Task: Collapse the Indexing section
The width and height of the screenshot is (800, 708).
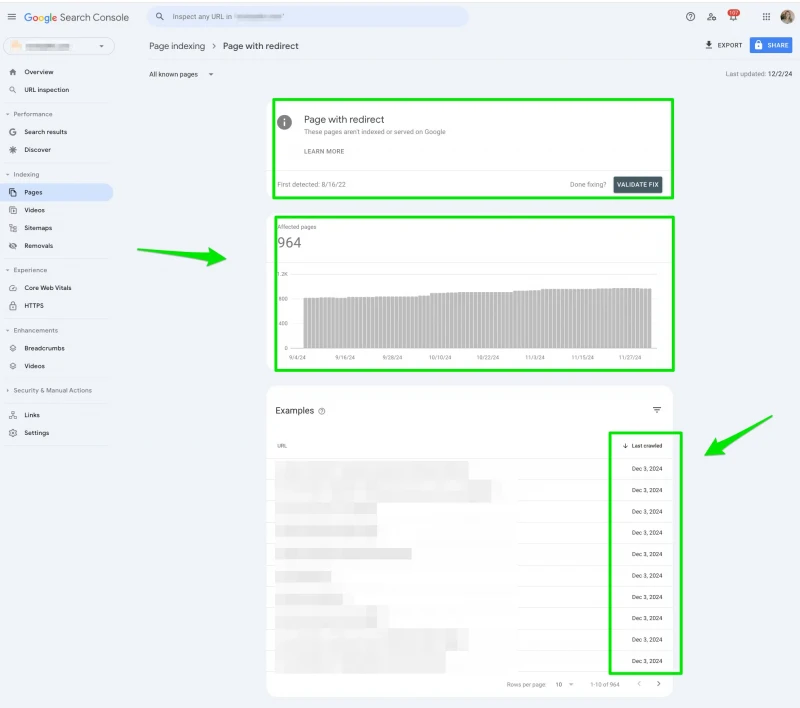Action: [x=8, y=174]
